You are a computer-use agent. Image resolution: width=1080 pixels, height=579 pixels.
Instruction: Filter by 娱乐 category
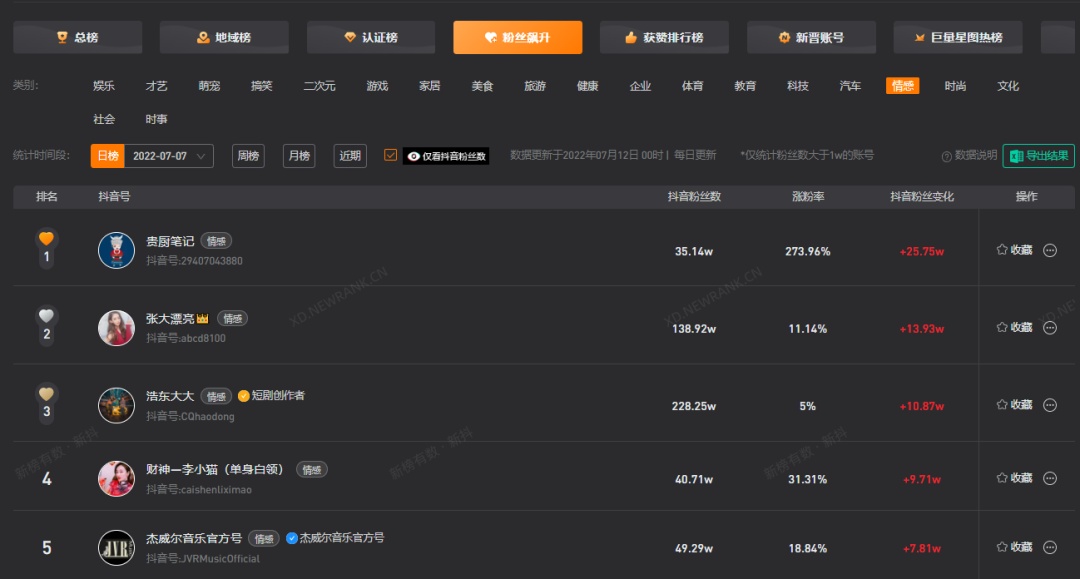click(104, 86)
